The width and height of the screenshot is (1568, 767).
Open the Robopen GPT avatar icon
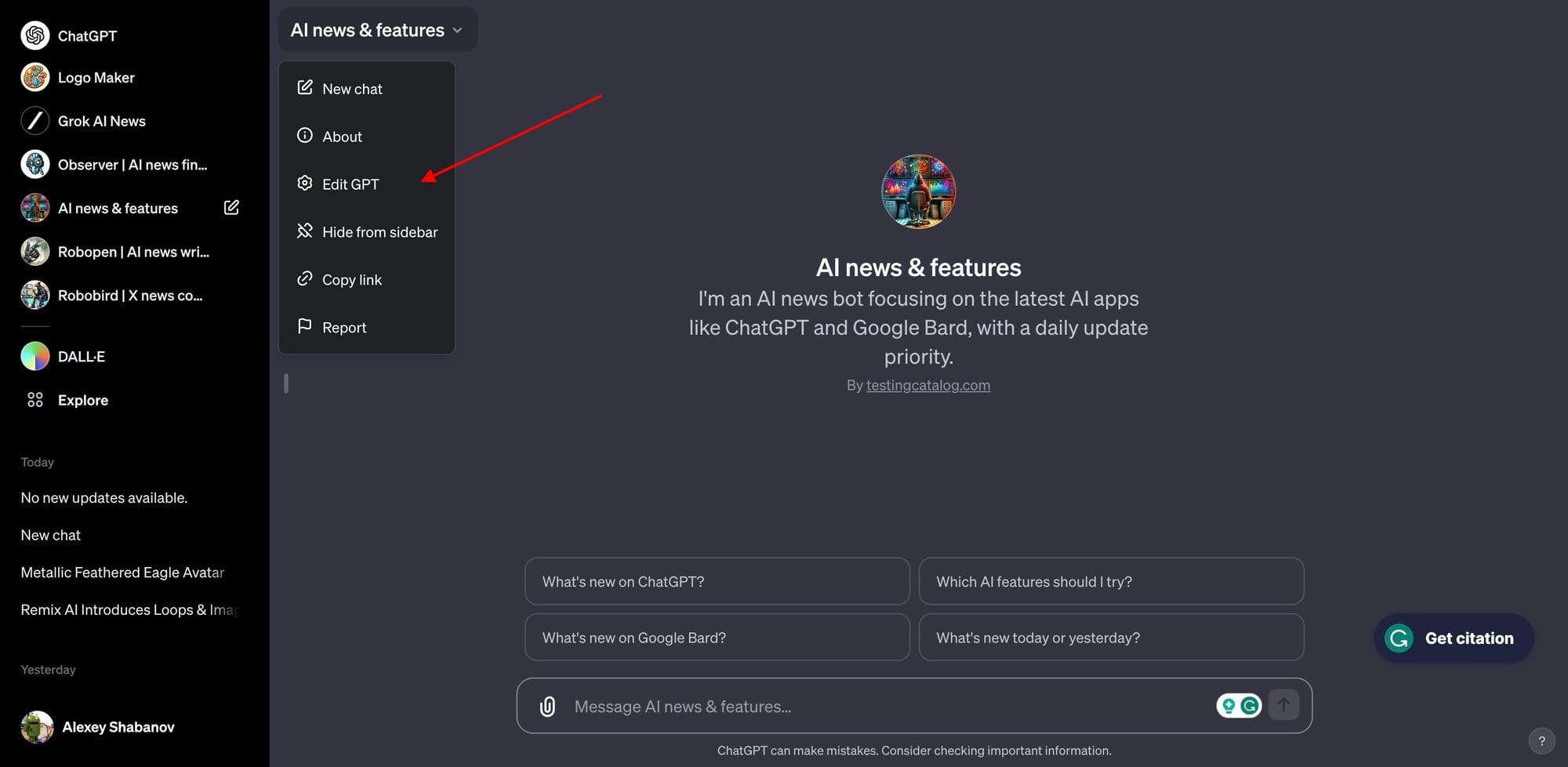35,252
